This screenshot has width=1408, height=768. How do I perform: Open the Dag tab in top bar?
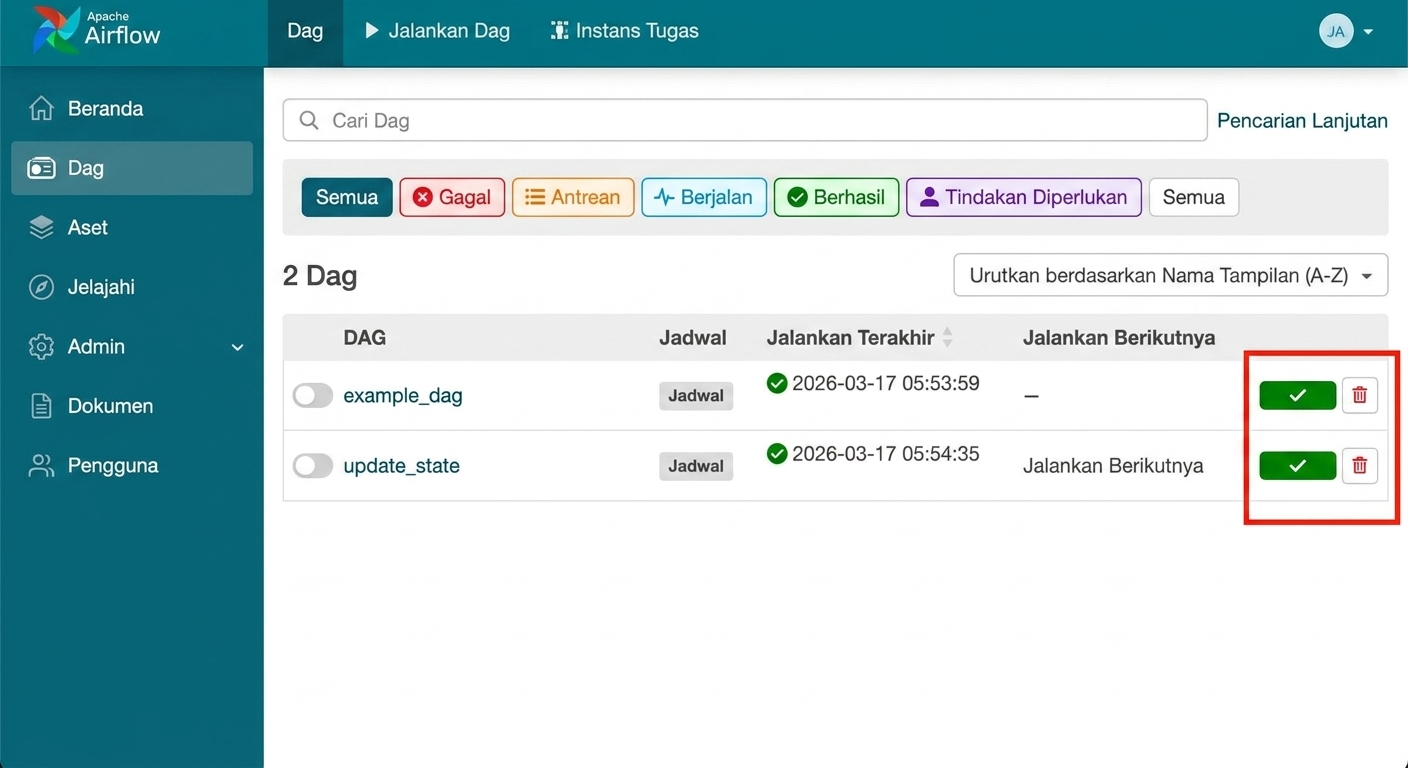[305, 31]
